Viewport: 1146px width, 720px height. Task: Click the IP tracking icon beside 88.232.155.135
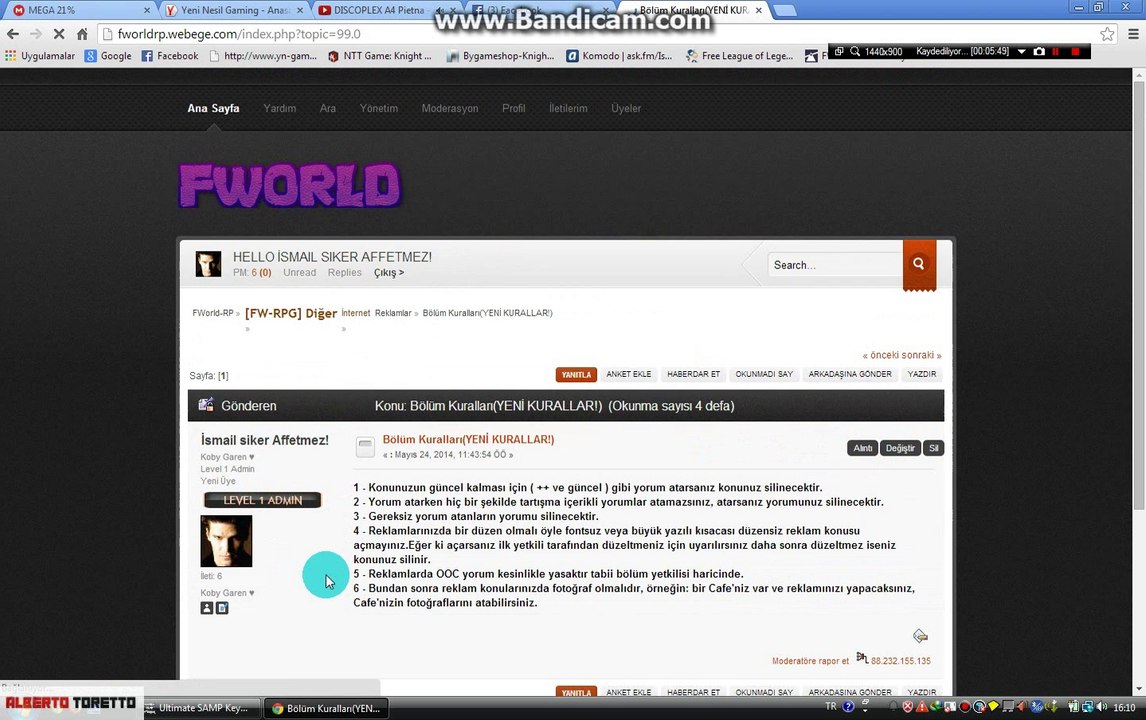coord(862,658)
